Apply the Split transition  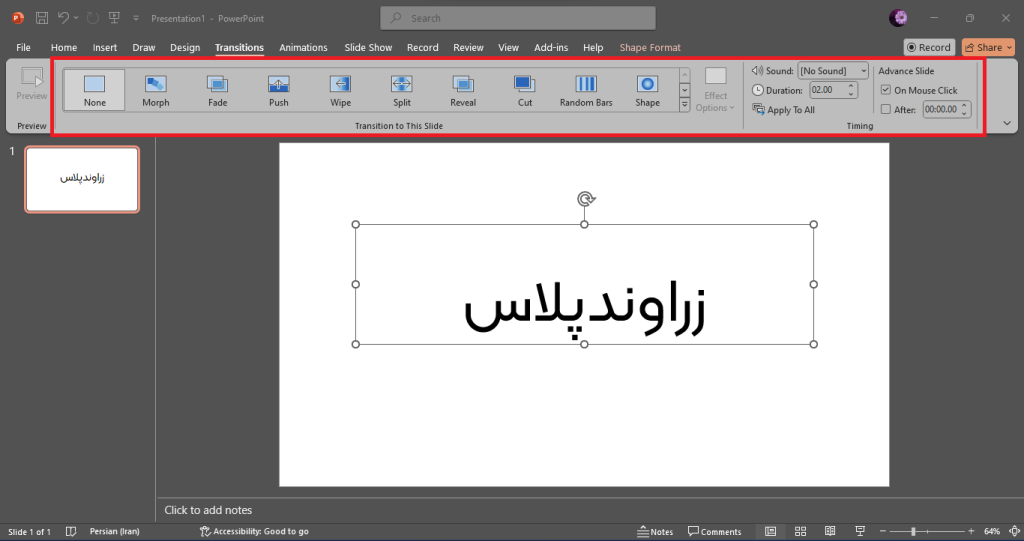point(402,90)
